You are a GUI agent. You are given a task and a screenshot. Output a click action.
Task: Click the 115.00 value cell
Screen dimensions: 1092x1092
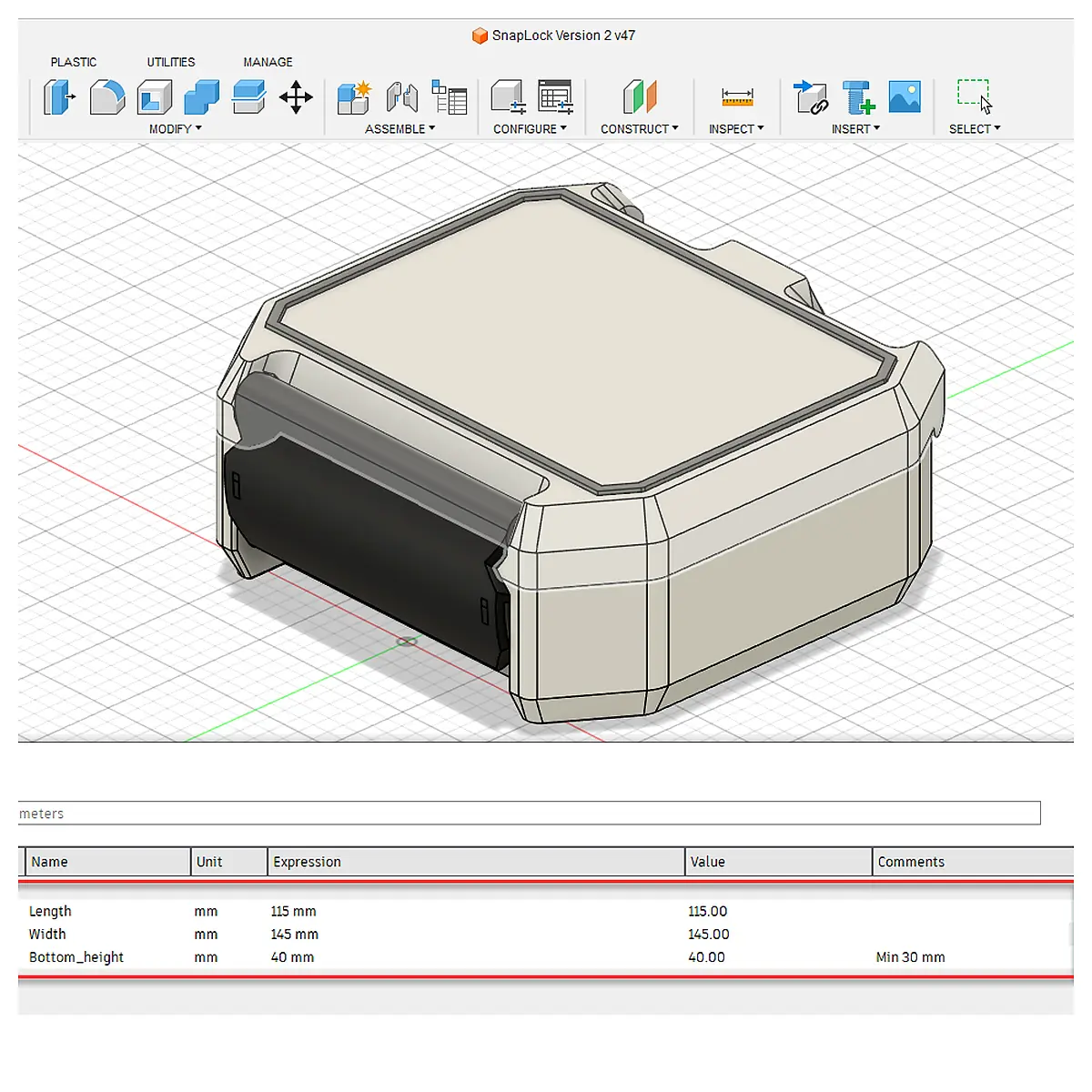tap(708, 911)
